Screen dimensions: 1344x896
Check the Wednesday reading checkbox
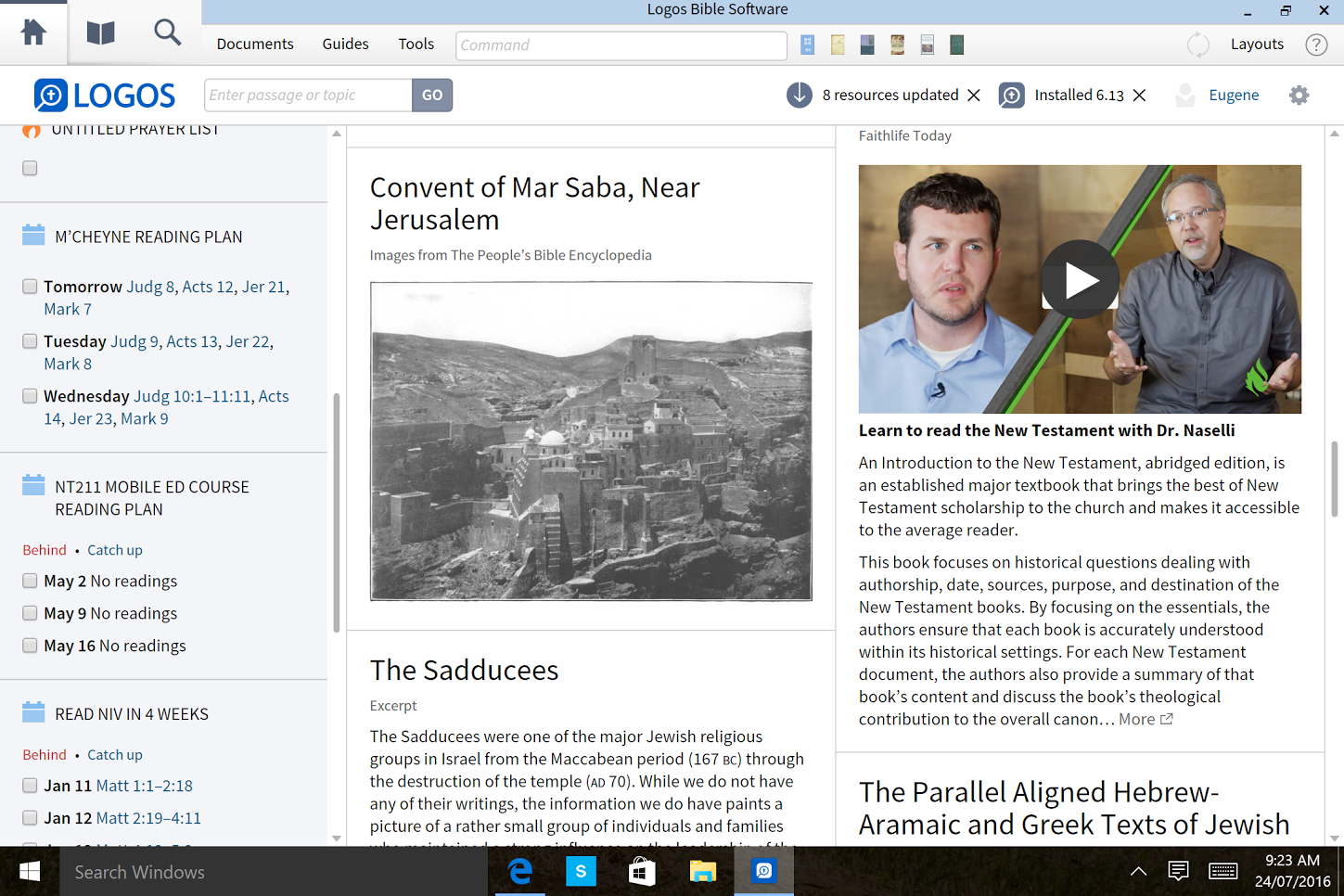click(30, 396)
